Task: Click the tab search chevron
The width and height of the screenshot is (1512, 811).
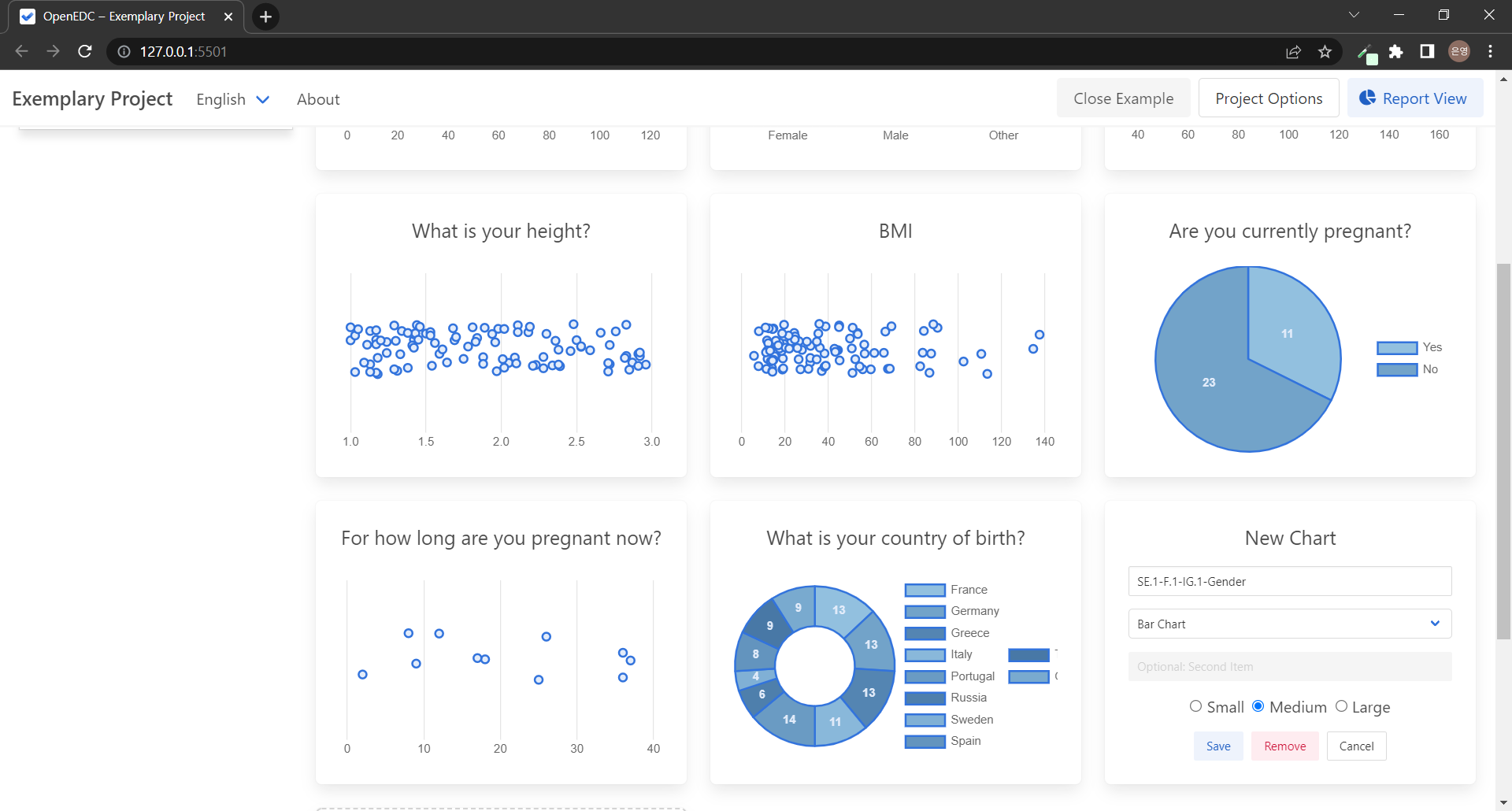Action: pos(1354,15)
